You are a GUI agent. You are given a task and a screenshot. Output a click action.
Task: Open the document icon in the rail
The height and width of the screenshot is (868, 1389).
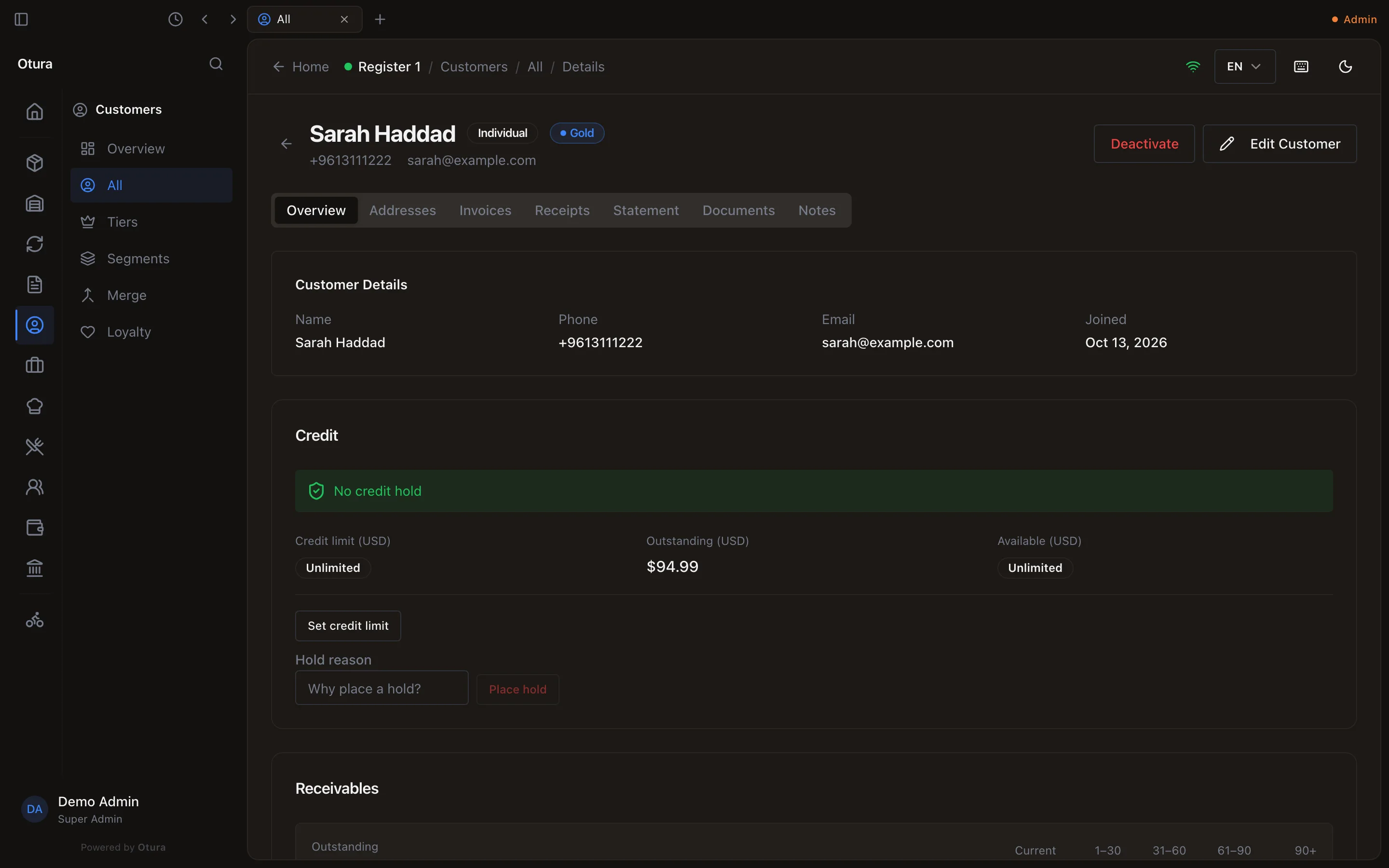34,284
